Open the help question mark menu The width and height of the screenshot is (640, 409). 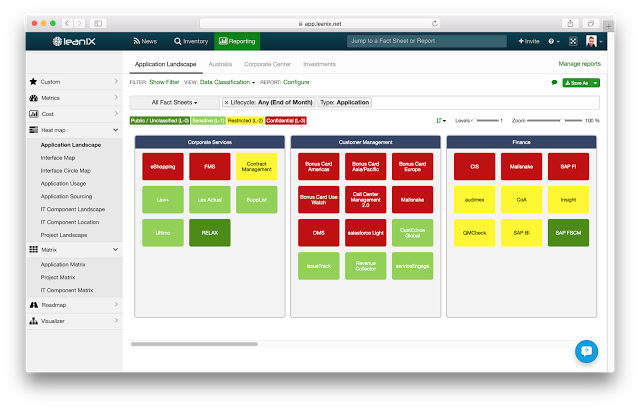point(554,41)
